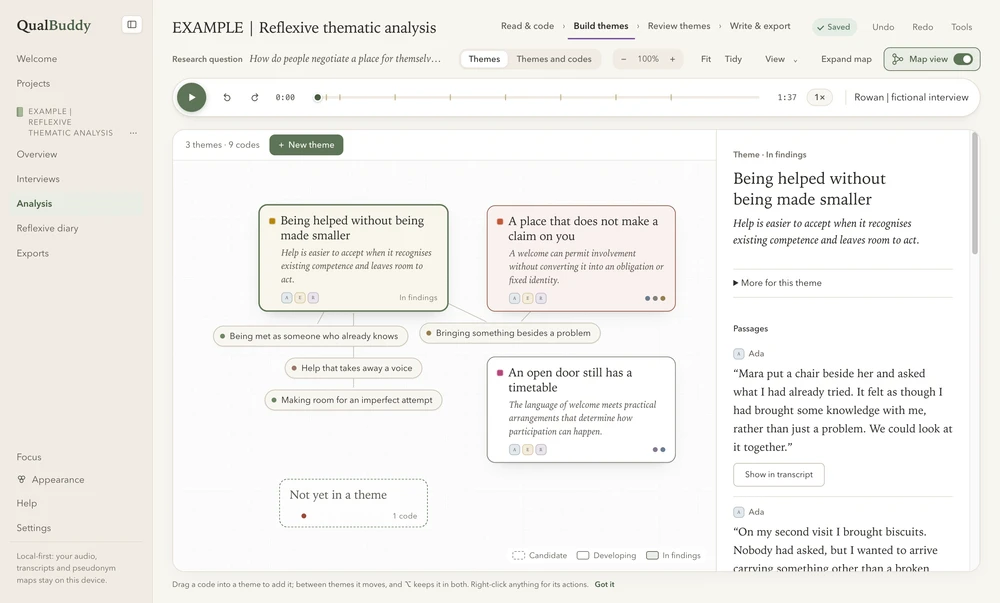Open Projects in the sidebar

click(33, 84)
